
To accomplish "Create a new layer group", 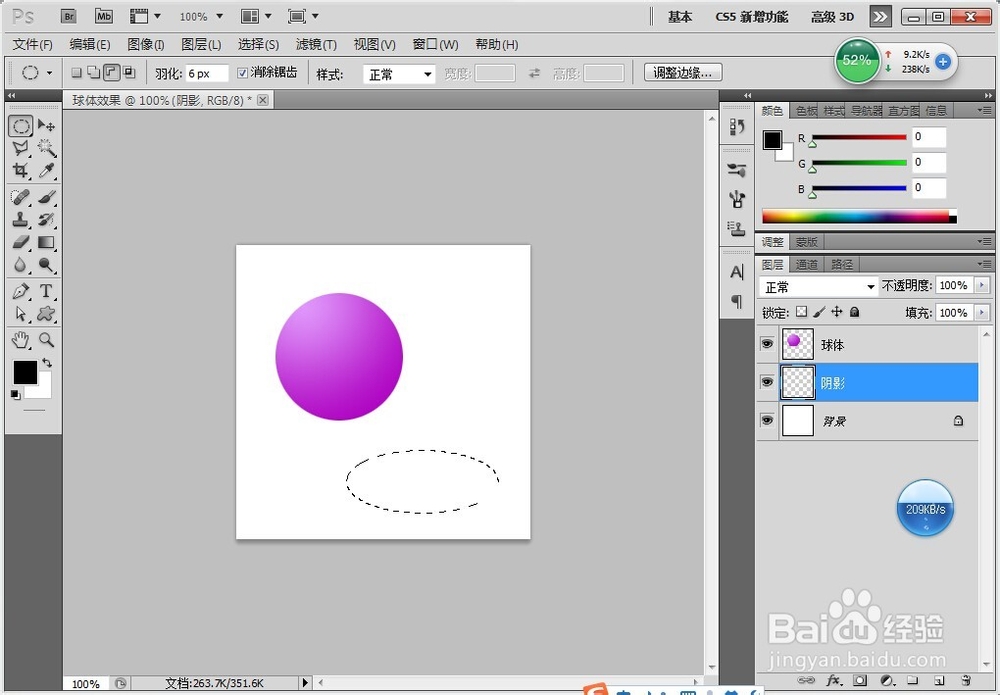I will pos(913,680).
